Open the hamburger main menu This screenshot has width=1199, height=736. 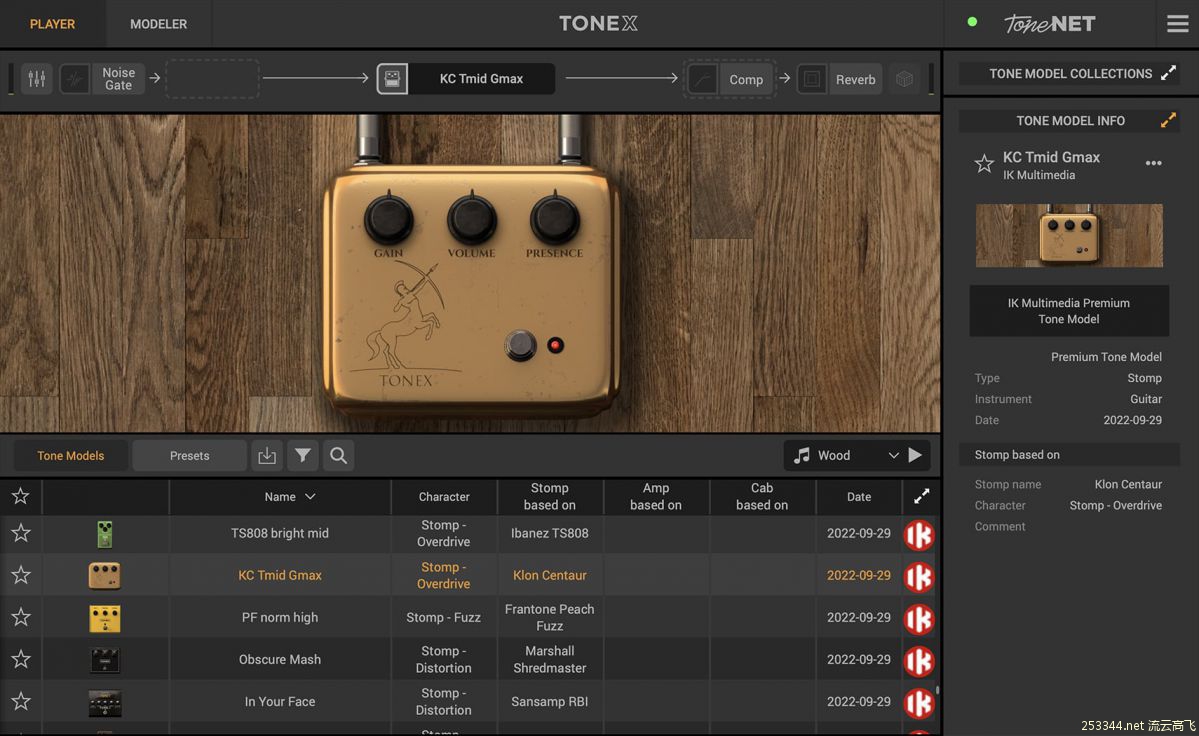[x=1178, y=24]
